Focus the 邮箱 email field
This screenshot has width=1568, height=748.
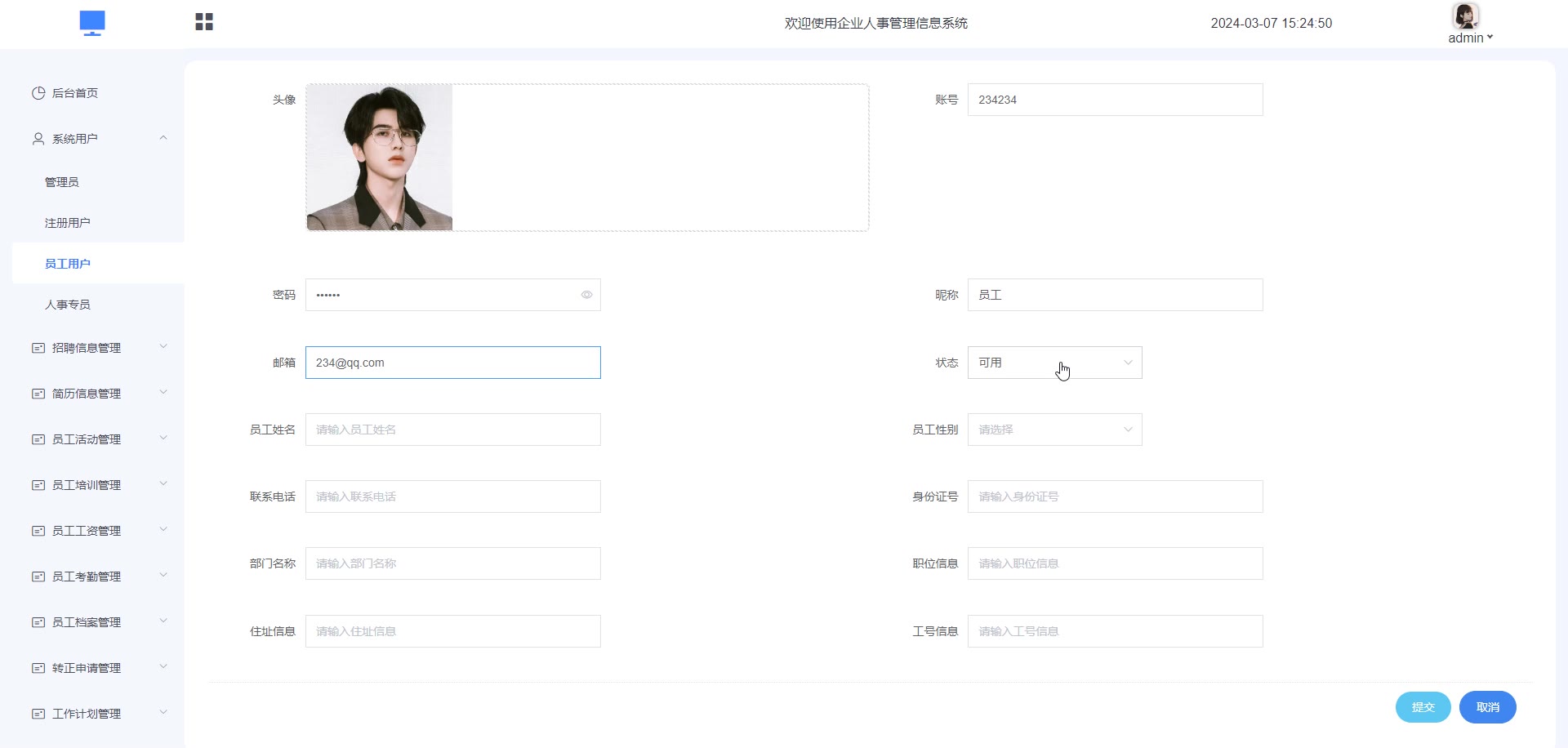click(x=452, y=363)
